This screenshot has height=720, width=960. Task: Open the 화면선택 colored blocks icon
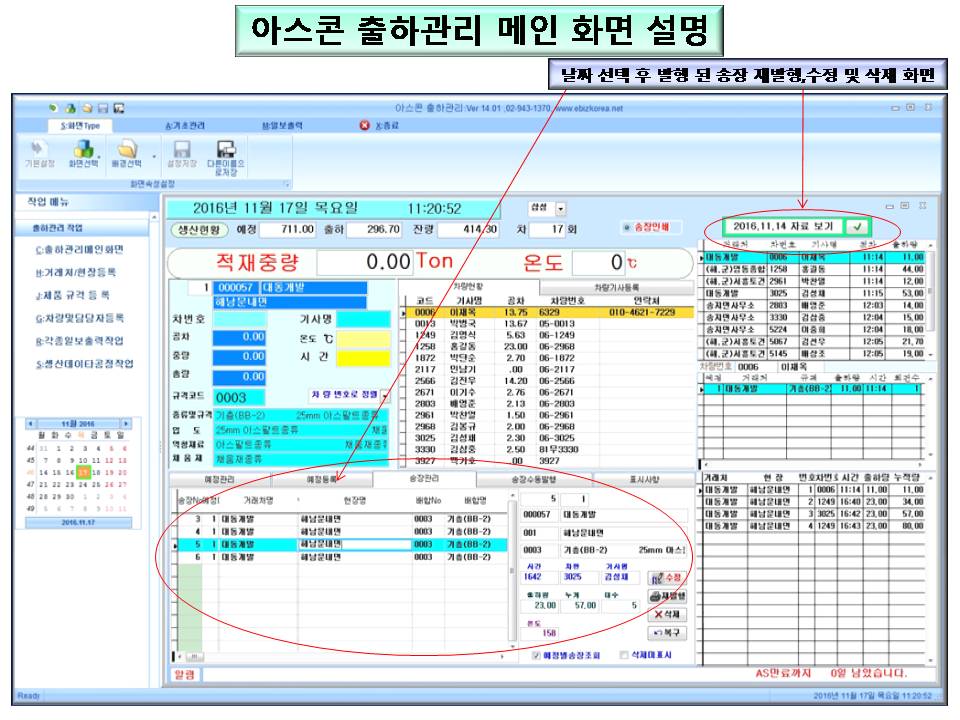[83, 149]
